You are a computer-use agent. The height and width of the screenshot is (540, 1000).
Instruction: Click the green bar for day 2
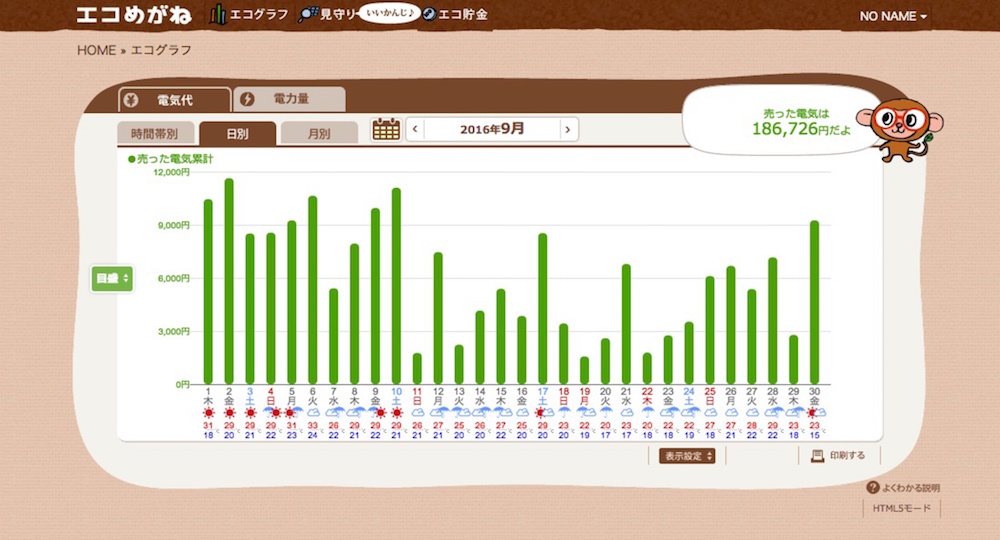[x=229, y=281]
